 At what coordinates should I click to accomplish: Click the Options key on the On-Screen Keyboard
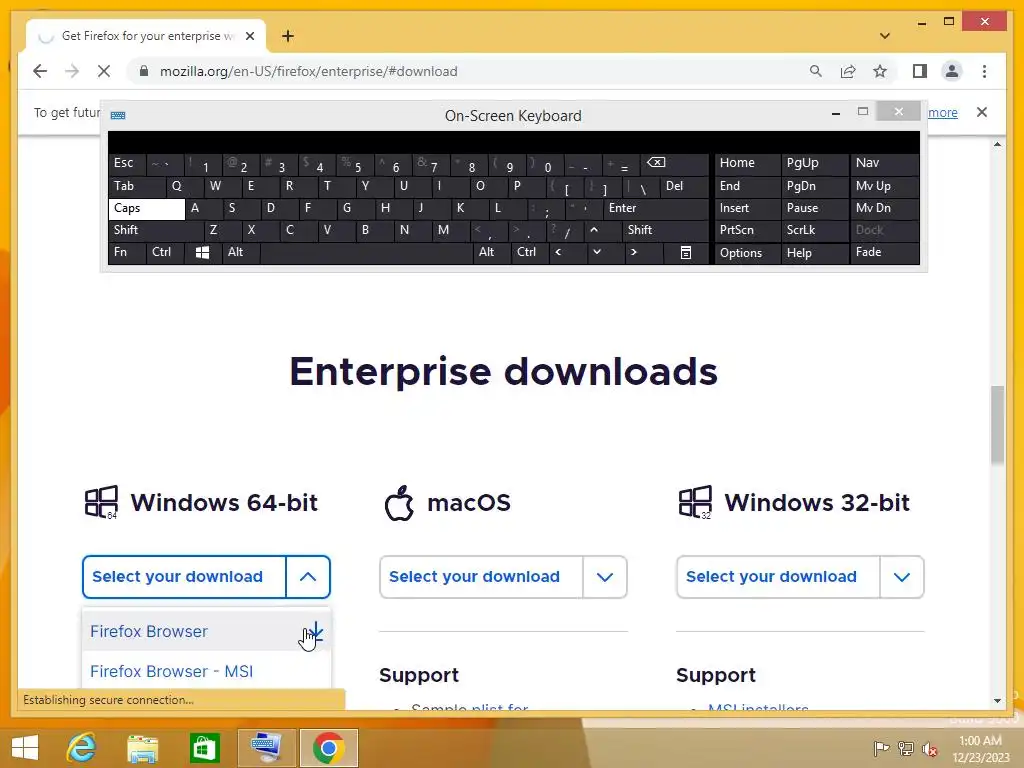pyautogui.click(x=747, y=253)
